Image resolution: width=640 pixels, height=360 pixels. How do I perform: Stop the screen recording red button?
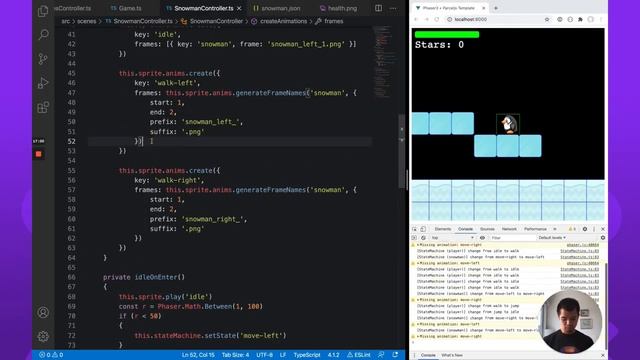point(38,154)
